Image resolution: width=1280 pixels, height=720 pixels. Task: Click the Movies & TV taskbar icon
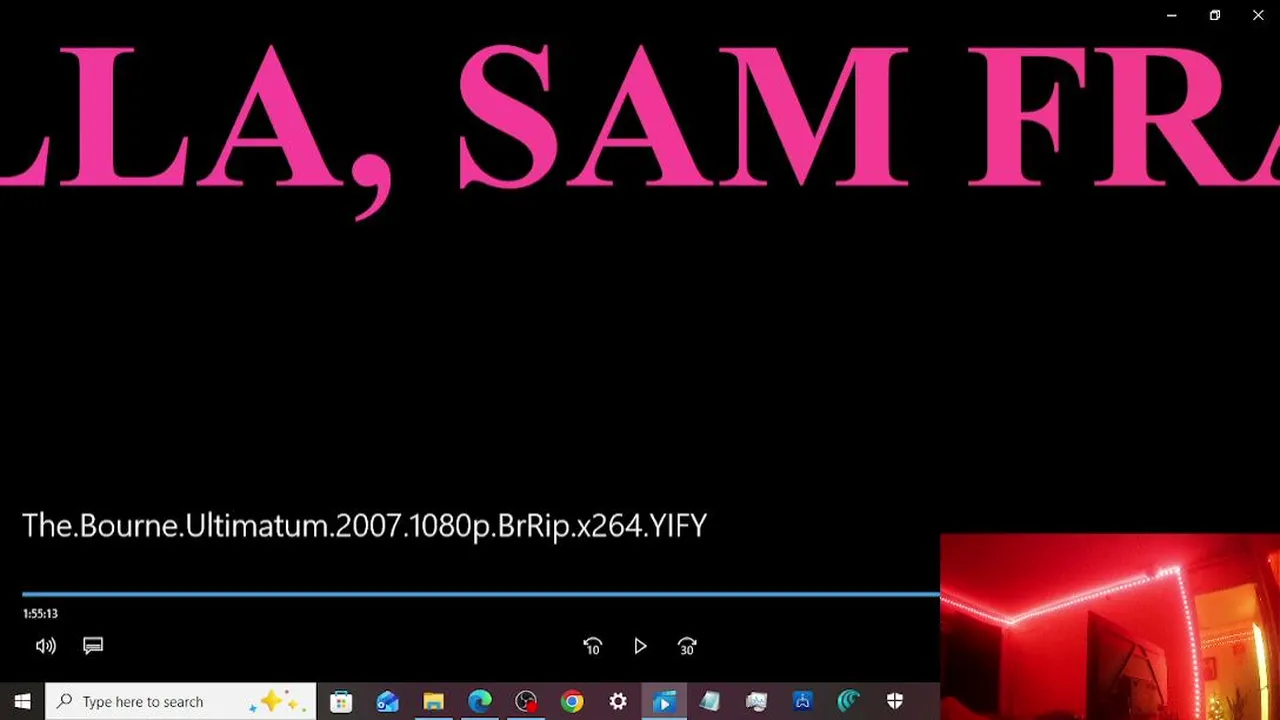point(663,702)
